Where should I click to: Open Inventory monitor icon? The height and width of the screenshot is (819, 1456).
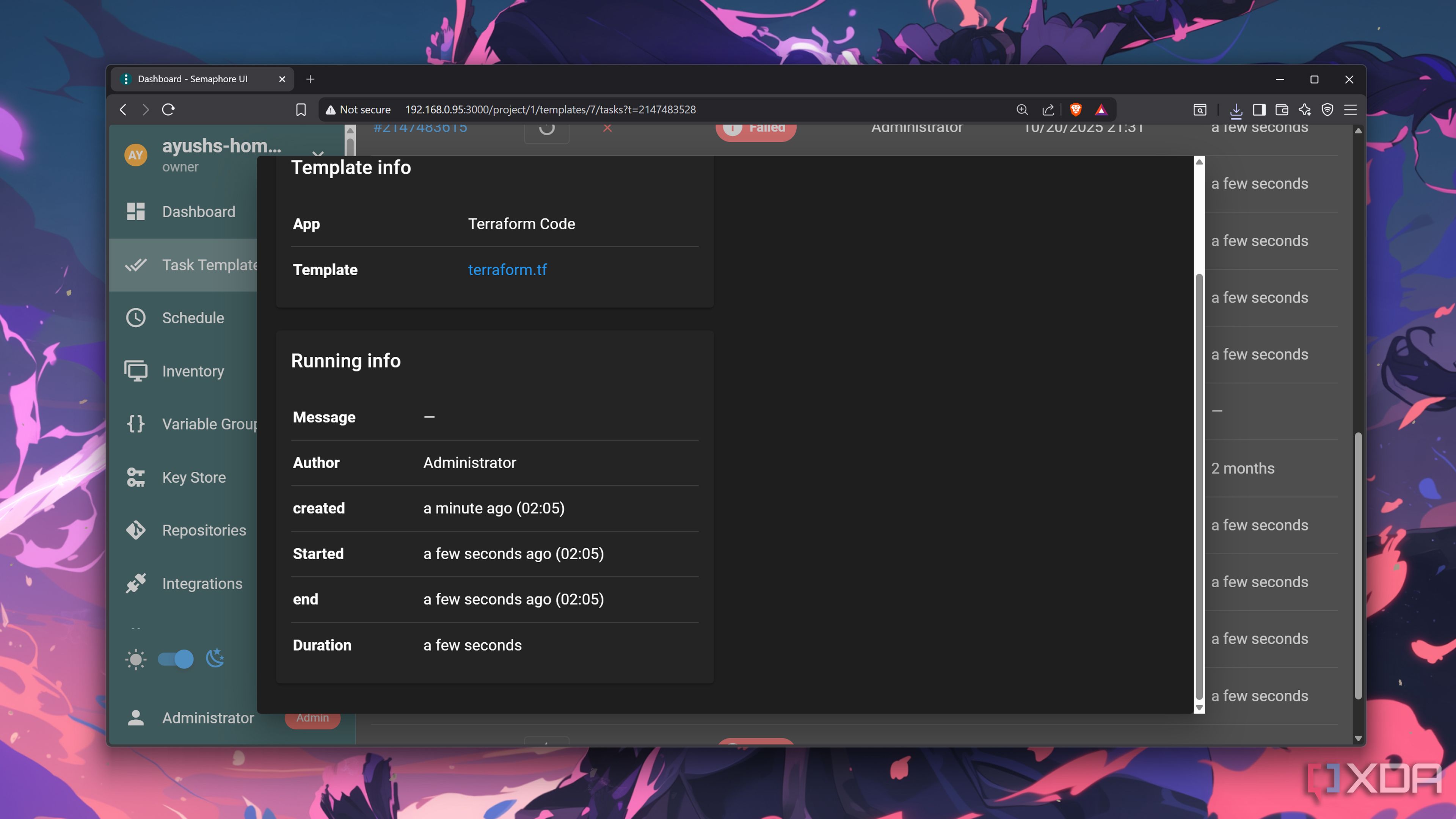(x=136, y=371)
